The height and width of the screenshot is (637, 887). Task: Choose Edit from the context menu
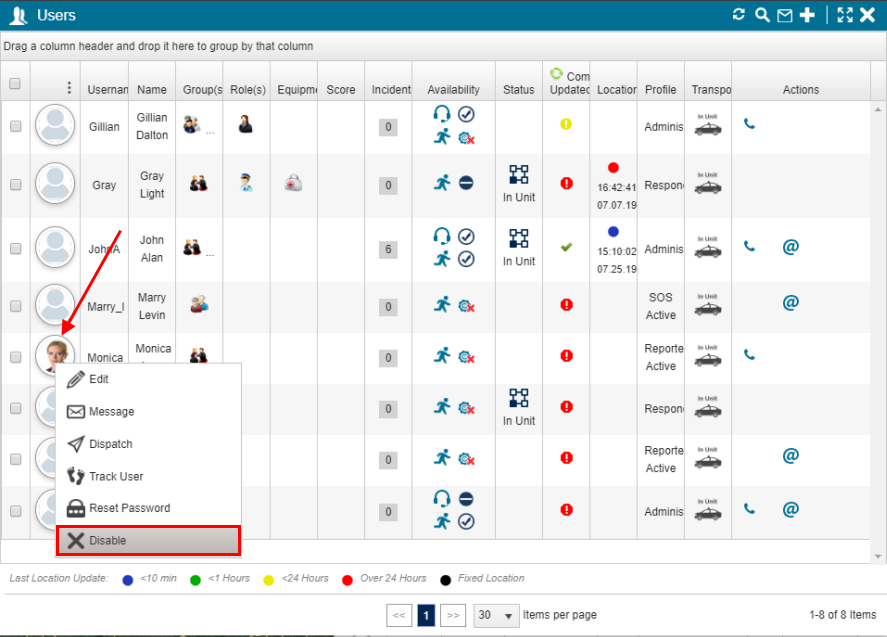pyautogui.click(x=99, y=380)
